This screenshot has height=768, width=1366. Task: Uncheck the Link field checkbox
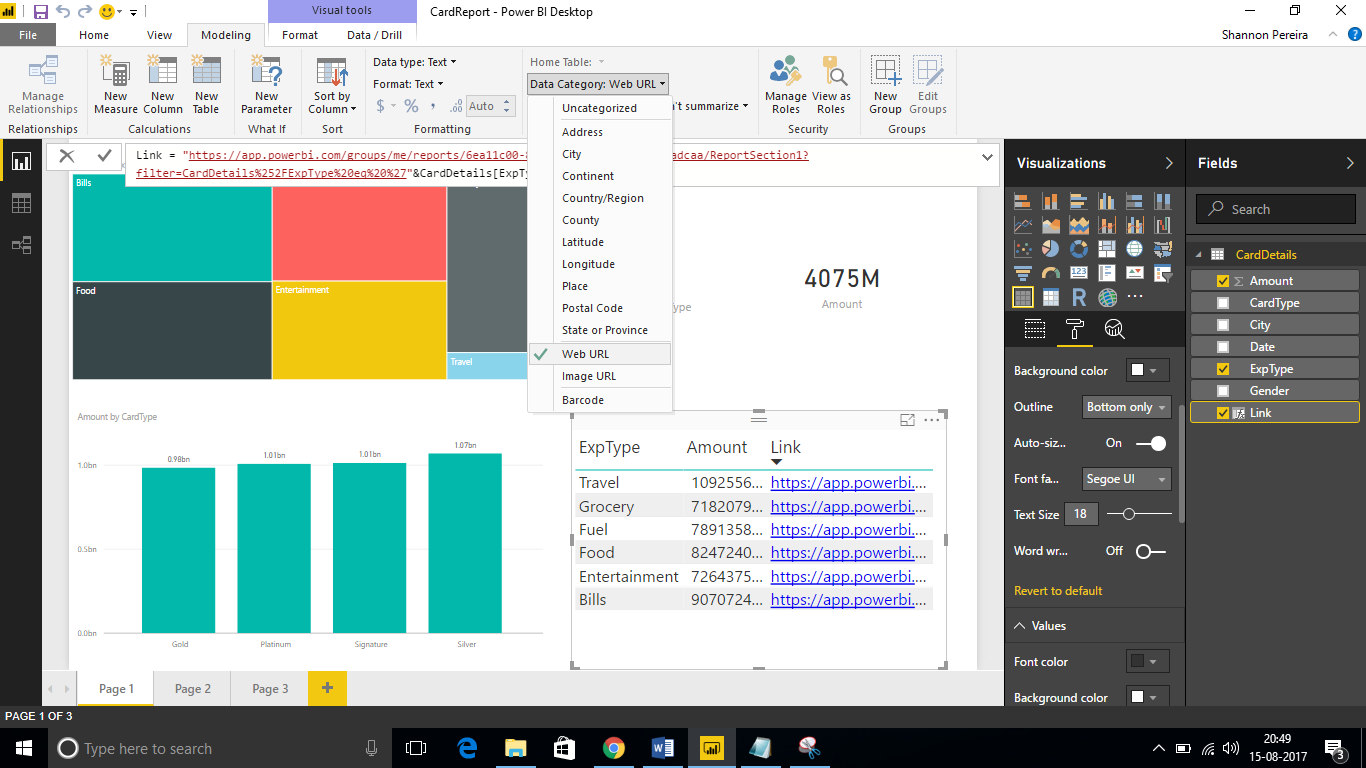[1223, 413]
